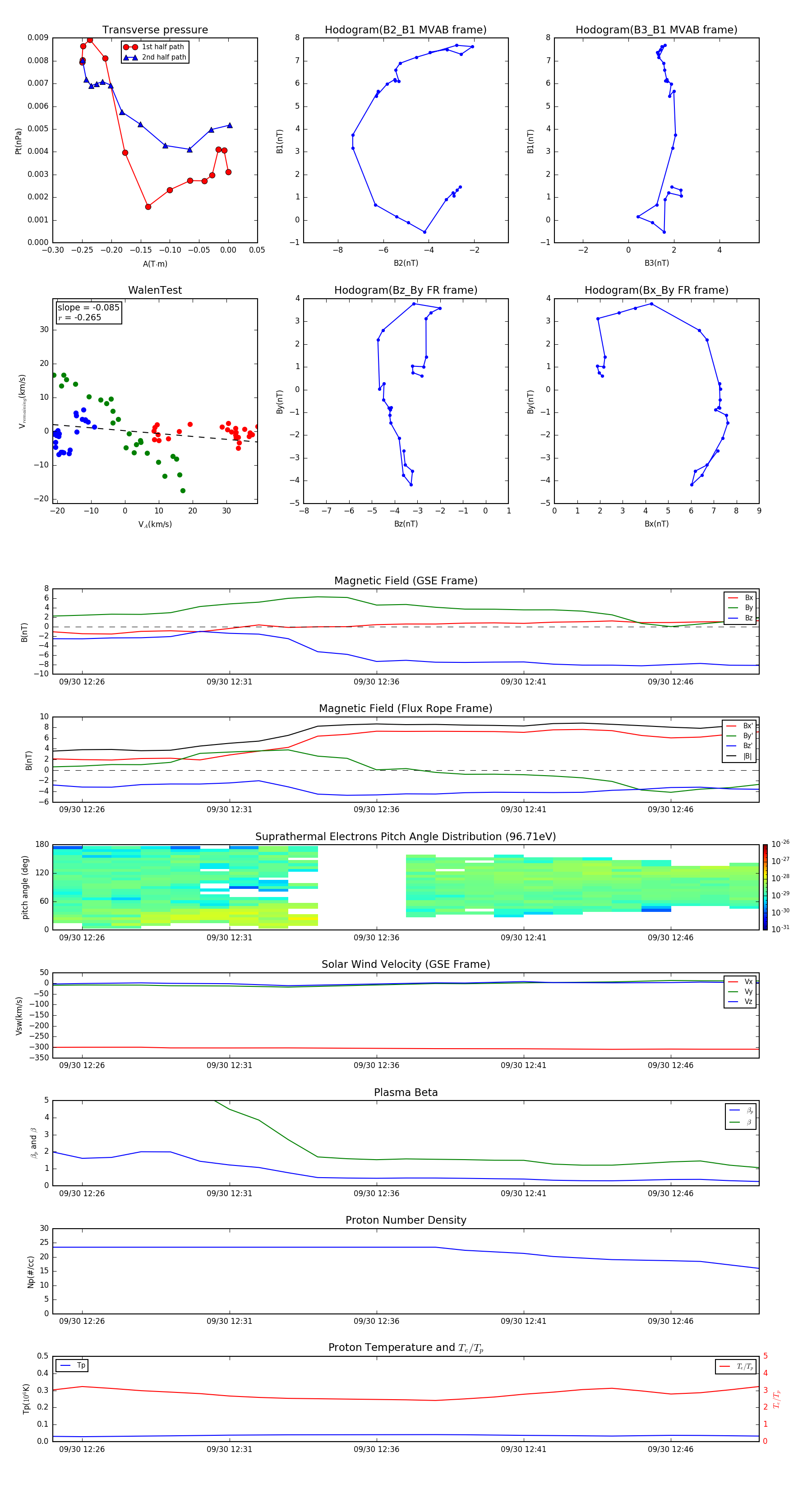Select '2nd half path' legend entry

tap(155, 57)
